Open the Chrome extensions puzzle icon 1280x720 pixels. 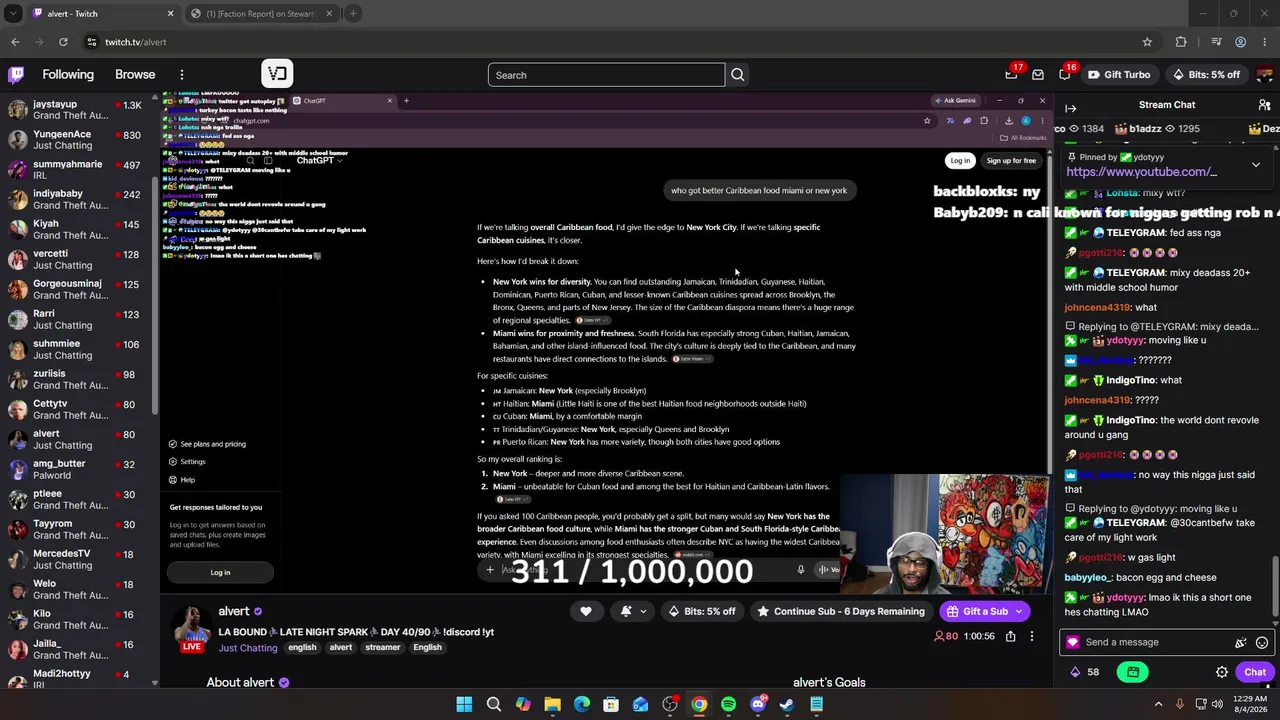pos(1181,42)
